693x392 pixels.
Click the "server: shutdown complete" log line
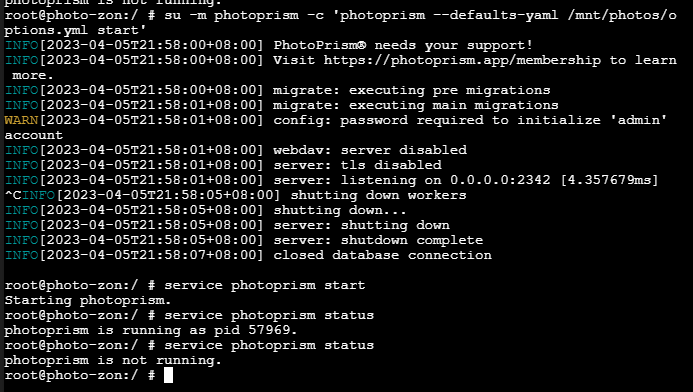tap(378, 240)
